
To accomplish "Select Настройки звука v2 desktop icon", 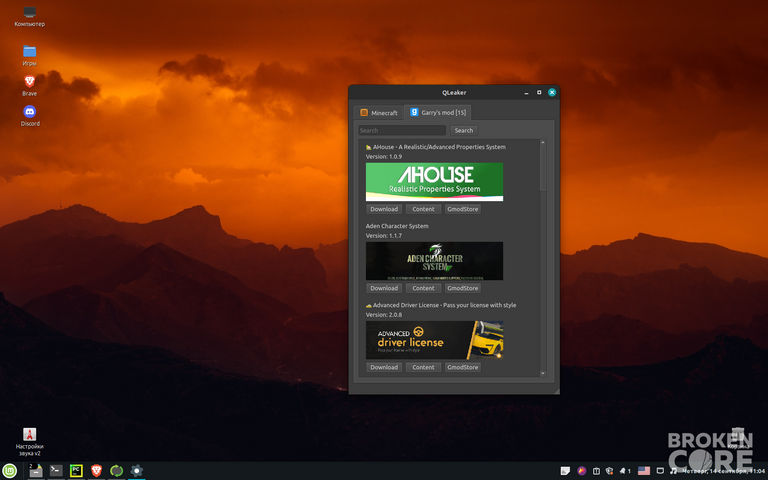I will (x=29, y=442).
